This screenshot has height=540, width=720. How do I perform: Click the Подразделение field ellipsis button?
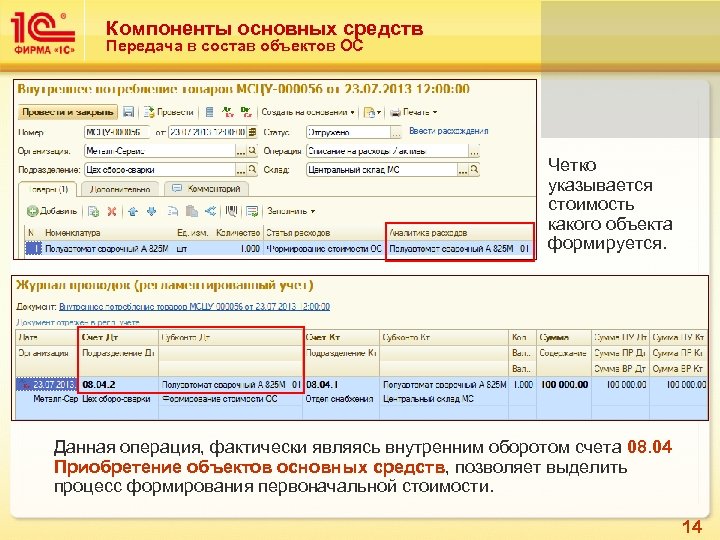pyautogui.click(x=241, y=170)
